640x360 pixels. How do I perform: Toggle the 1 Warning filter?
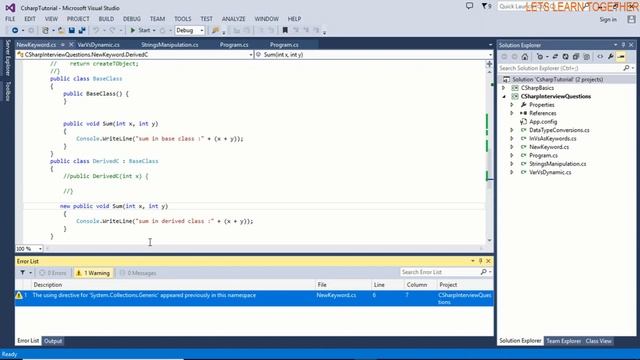tap(93, 273)
